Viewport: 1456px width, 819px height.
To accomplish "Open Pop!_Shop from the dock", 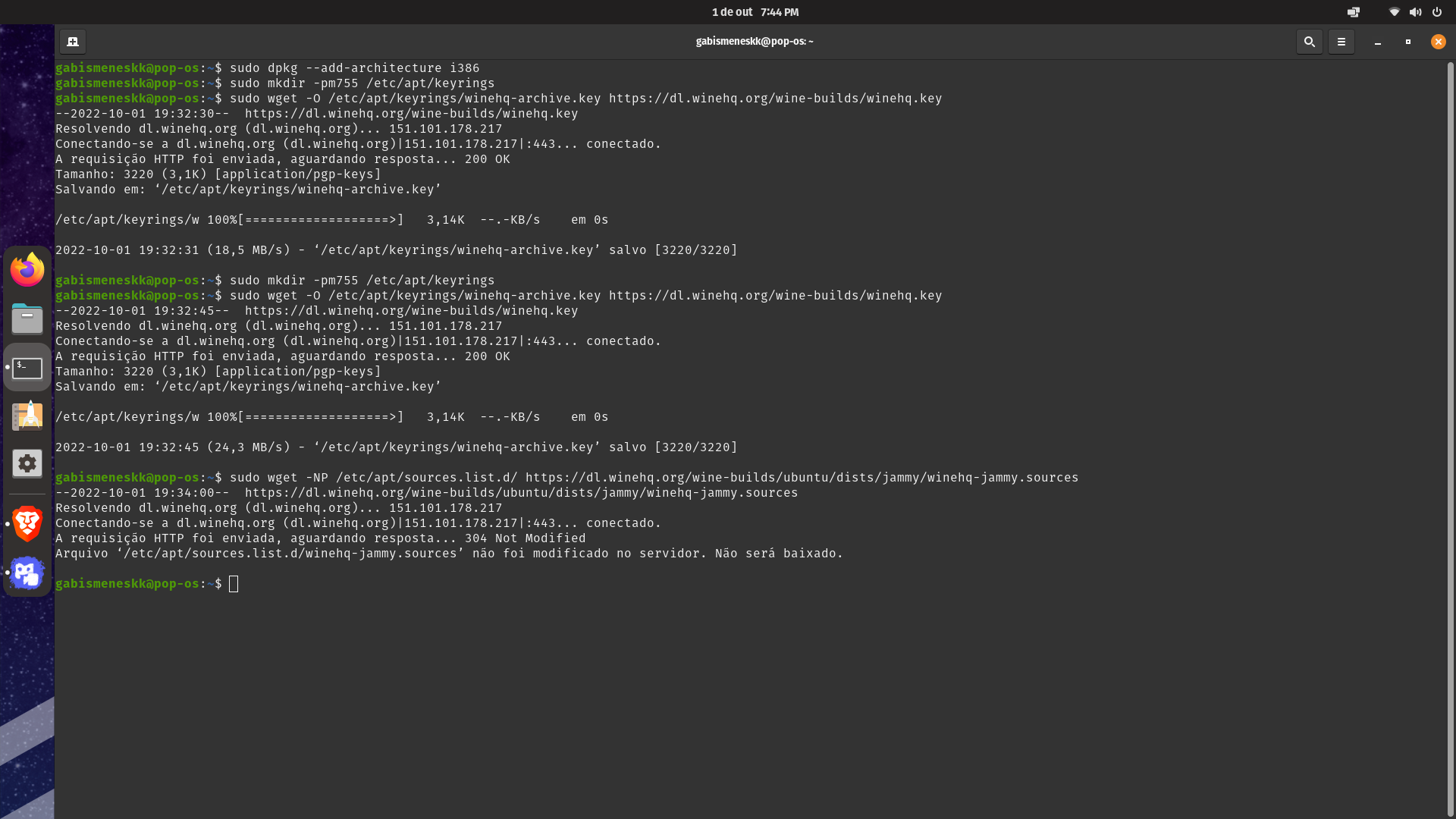I will pos(27,416).
